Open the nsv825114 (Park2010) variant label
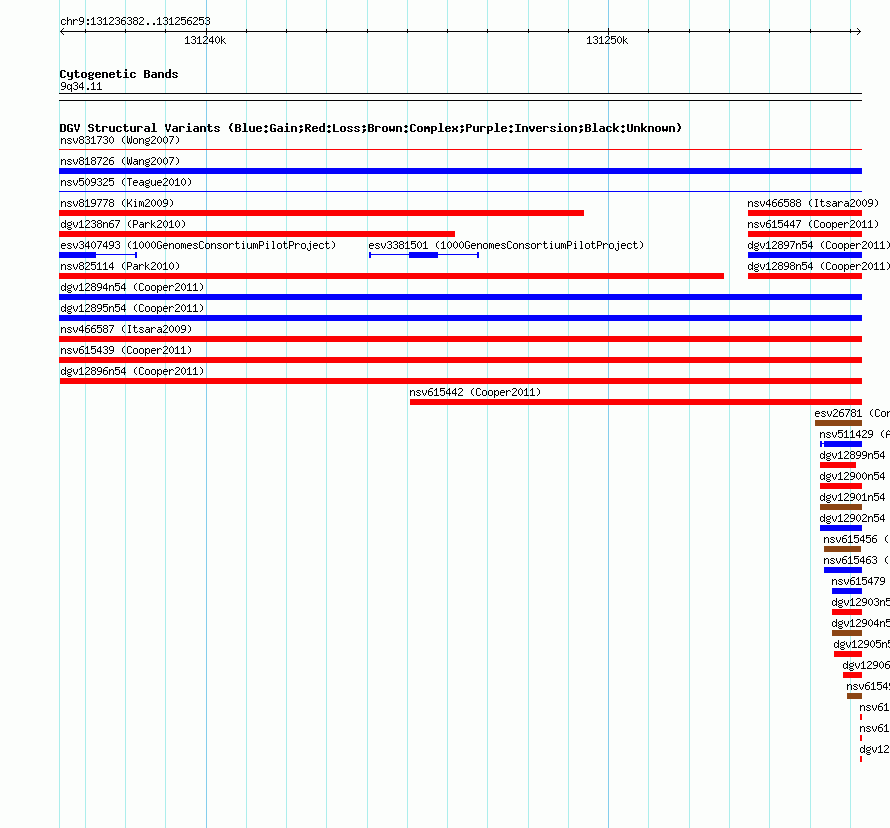 120,266
